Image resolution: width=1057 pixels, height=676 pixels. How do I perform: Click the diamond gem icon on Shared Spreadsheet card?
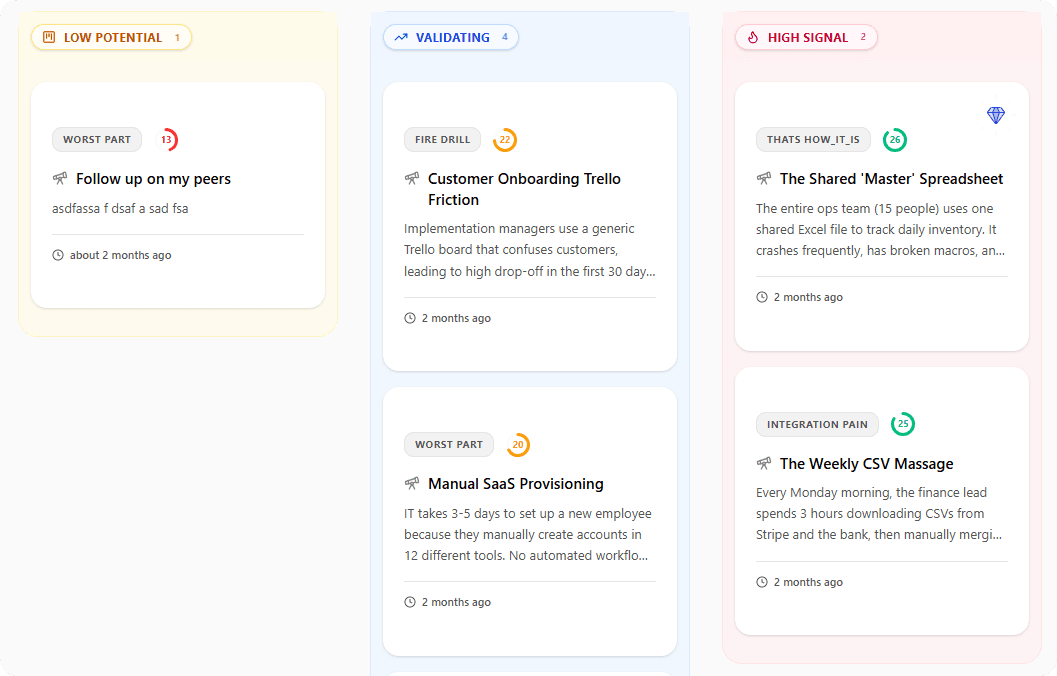(996, 115)
